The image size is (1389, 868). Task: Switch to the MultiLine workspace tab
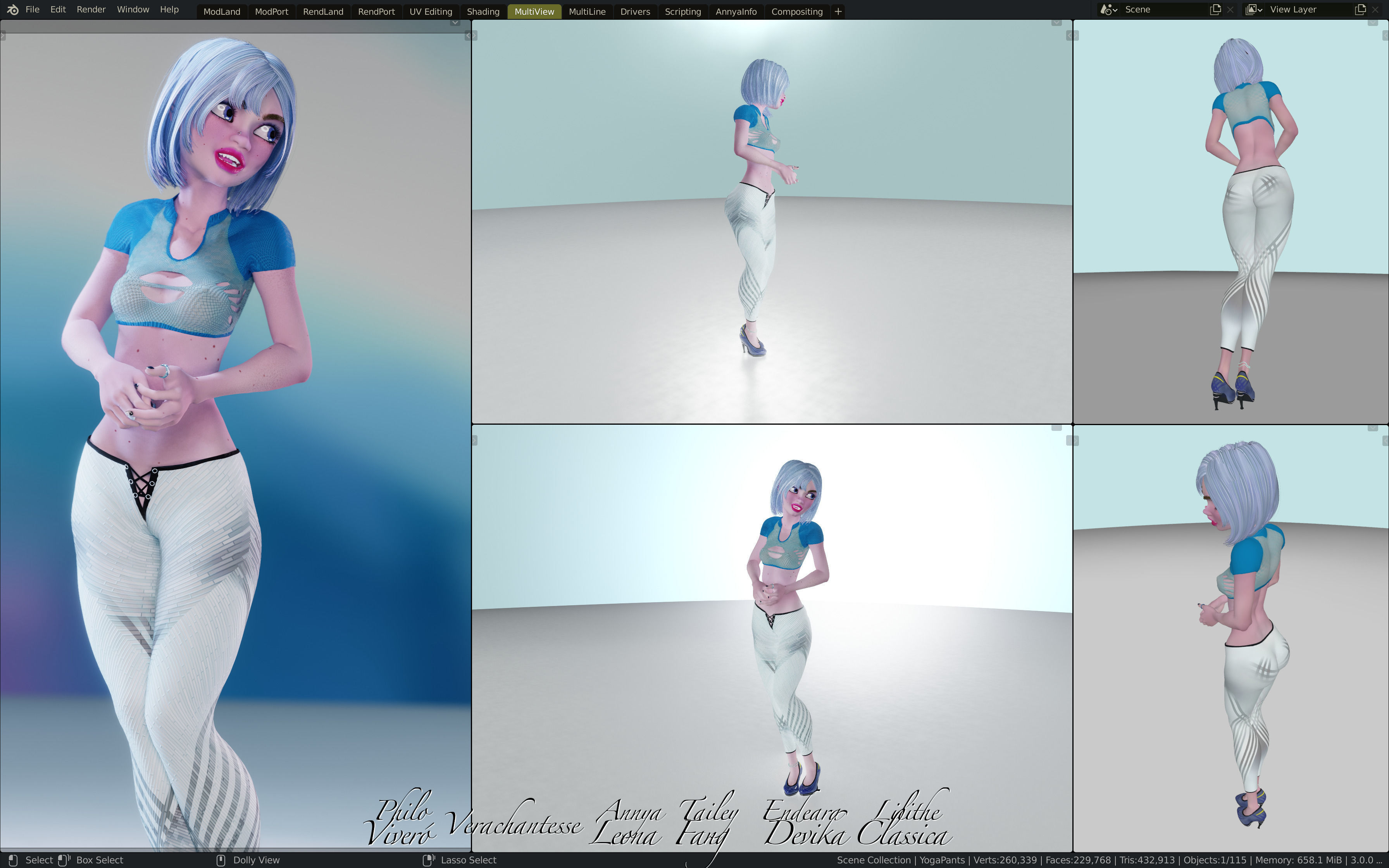(x=587, y=12)
